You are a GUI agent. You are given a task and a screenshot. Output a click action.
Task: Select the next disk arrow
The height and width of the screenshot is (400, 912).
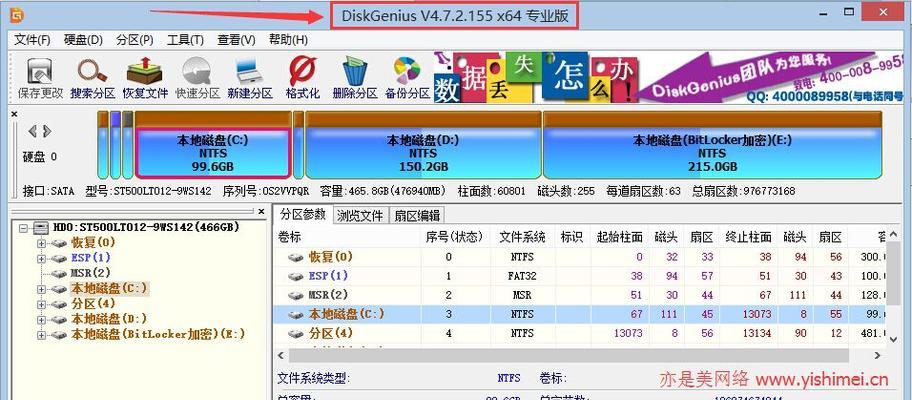point(47,131)
